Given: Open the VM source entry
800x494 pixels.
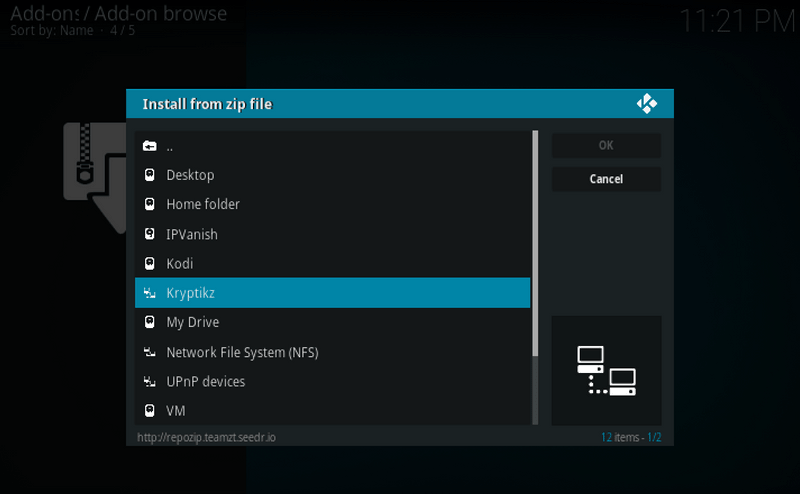Looking at the screenshot, I should tap(332, 410).
